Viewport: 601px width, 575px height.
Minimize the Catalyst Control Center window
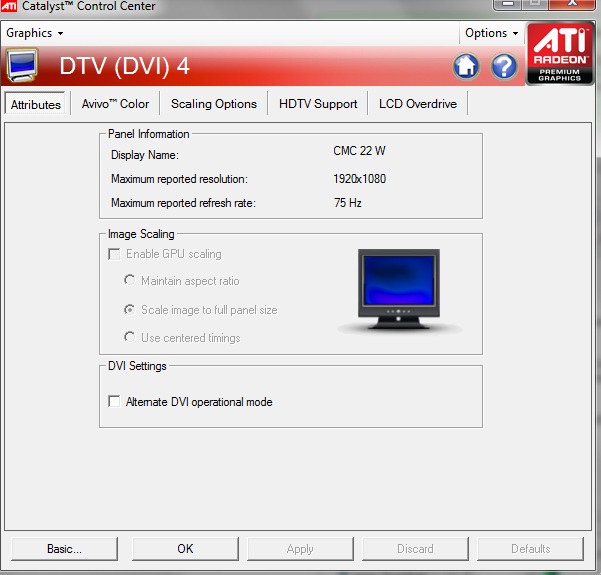coord(507,3)
